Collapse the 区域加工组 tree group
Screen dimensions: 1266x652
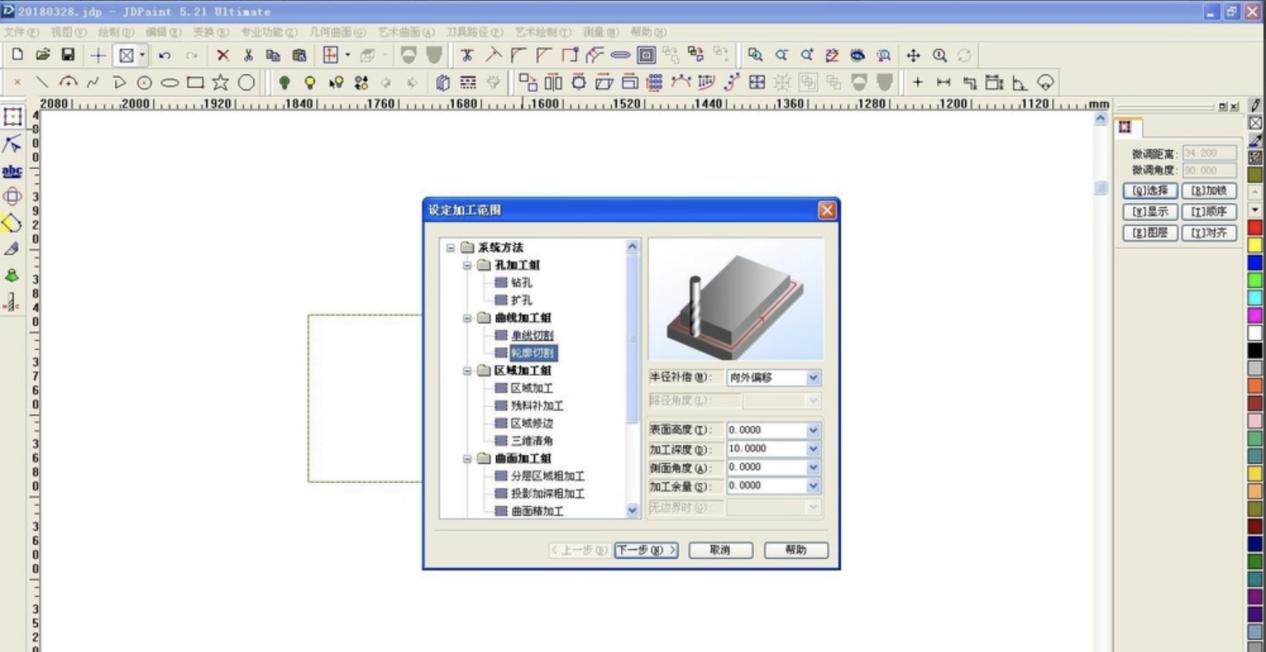click(x=467, y=370)
